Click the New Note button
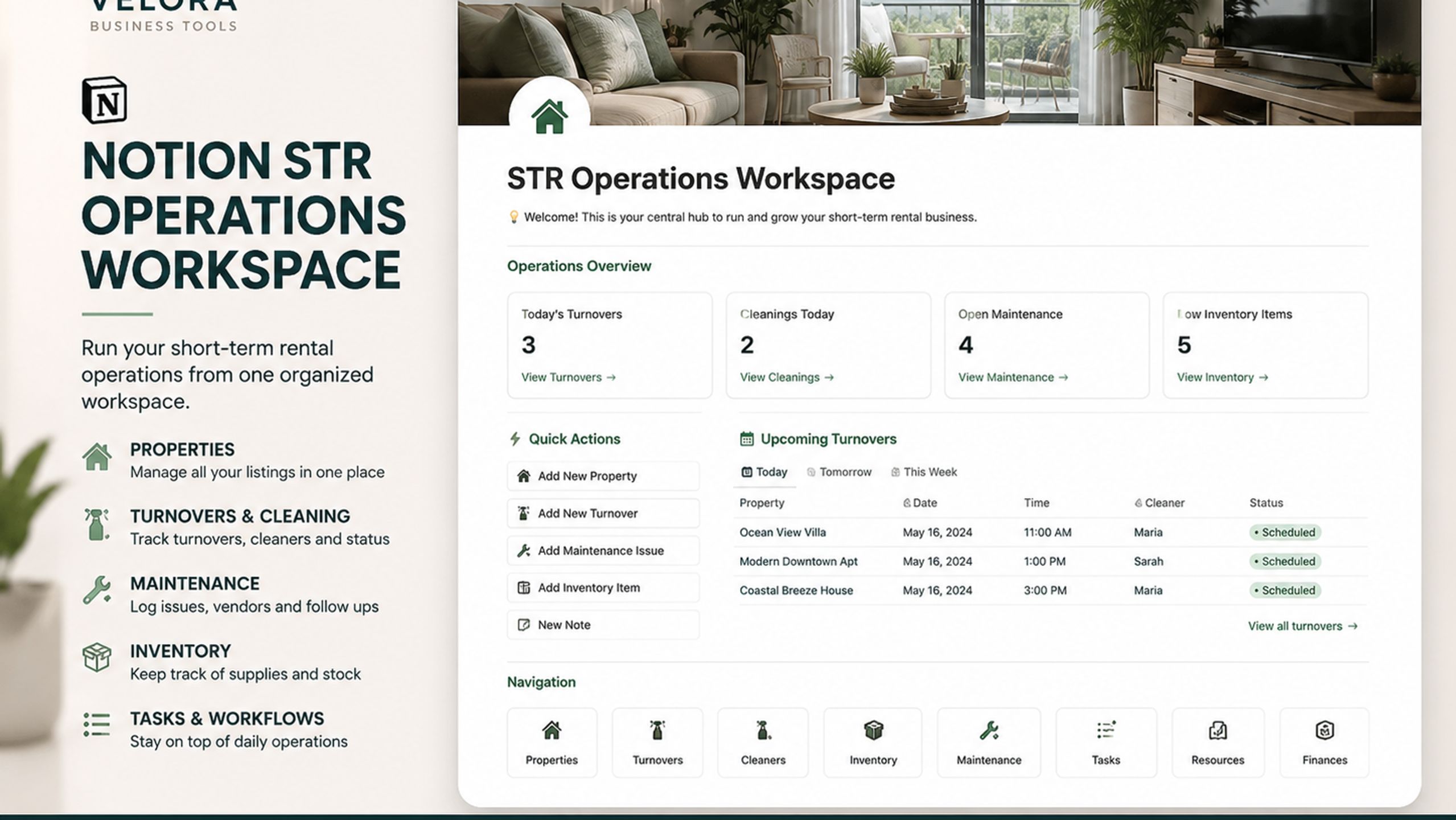Viewport: 1456px width, 820px height. tap(603, 625)
